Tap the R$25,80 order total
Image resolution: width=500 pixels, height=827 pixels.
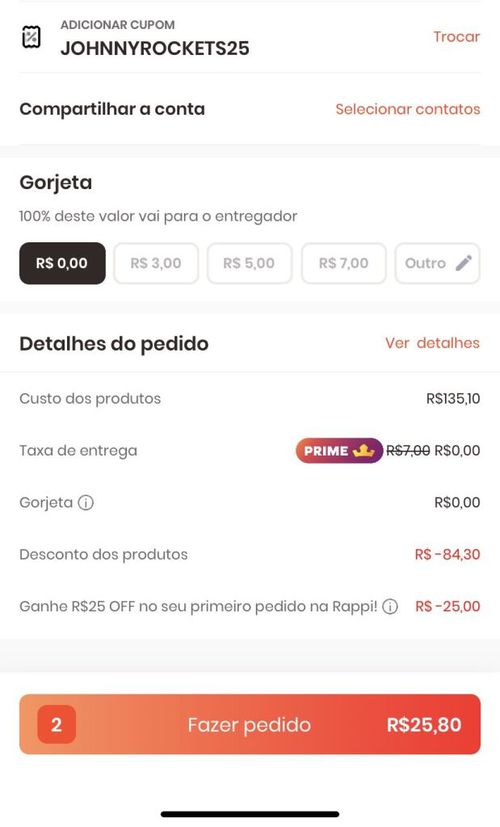(424, 725)
